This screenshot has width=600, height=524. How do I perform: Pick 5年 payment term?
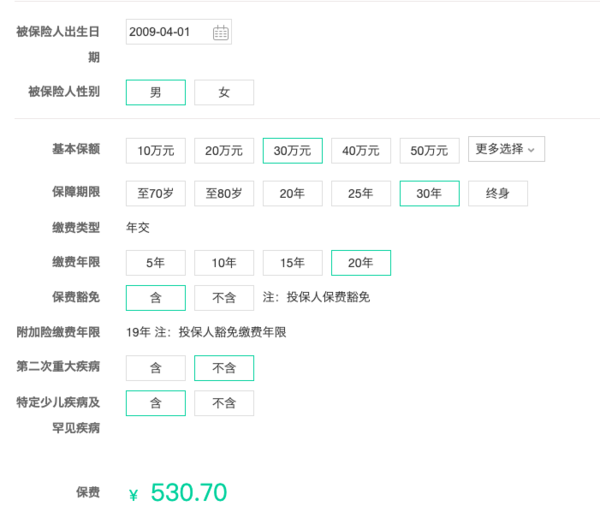tap(156, 263)
